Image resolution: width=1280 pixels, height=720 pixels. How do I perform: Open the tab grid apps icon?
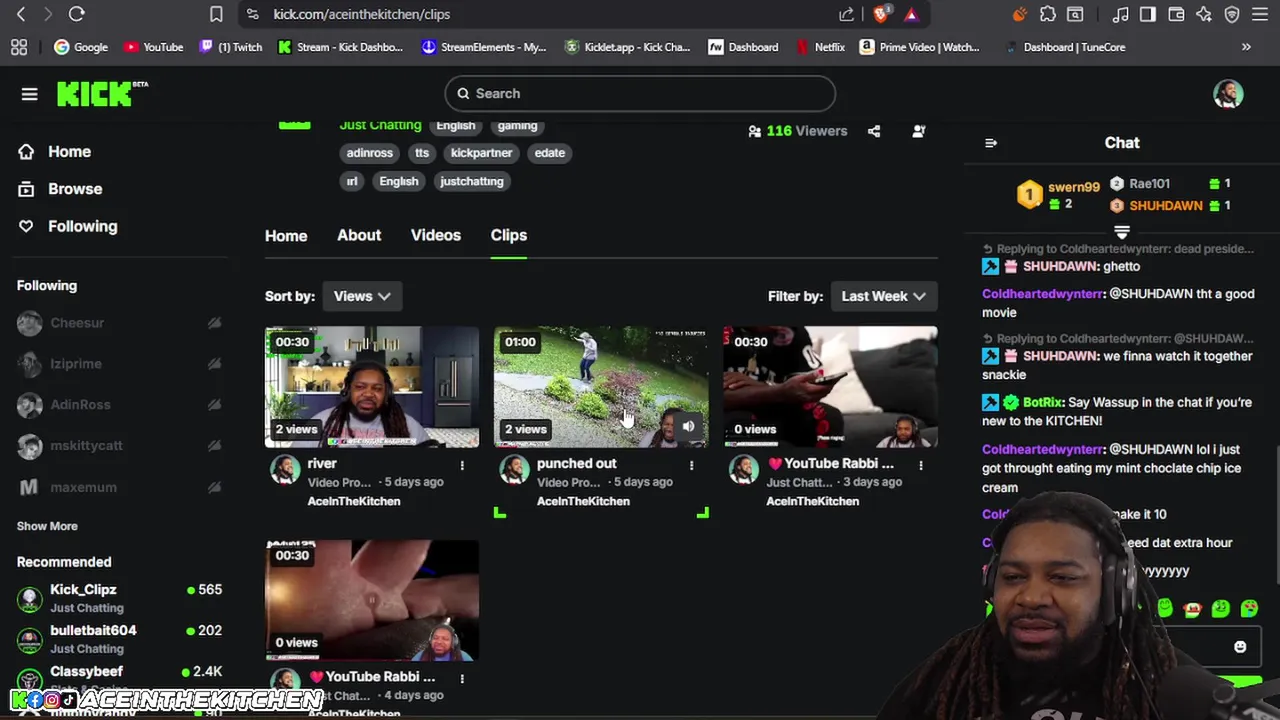click(19, 47)
